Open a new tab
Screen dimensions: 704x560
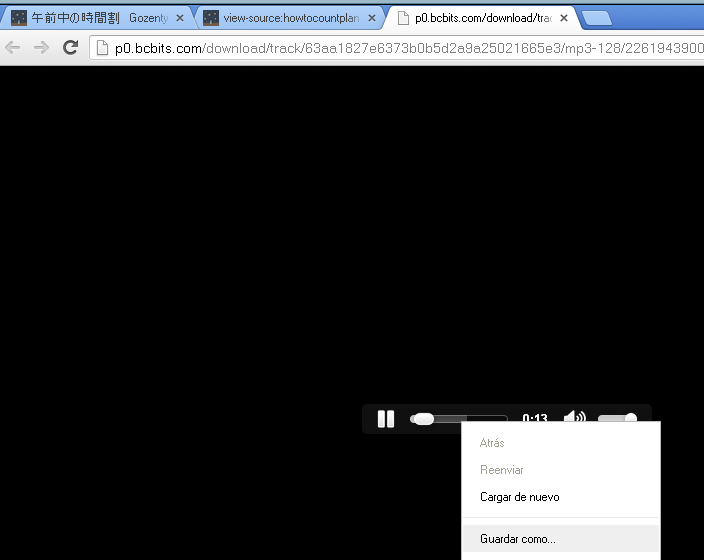[597, 18]
